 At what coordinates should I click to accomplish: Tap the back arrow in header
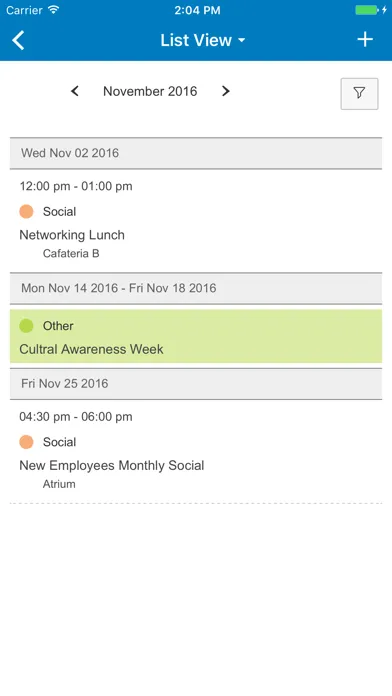click(18, 40)
